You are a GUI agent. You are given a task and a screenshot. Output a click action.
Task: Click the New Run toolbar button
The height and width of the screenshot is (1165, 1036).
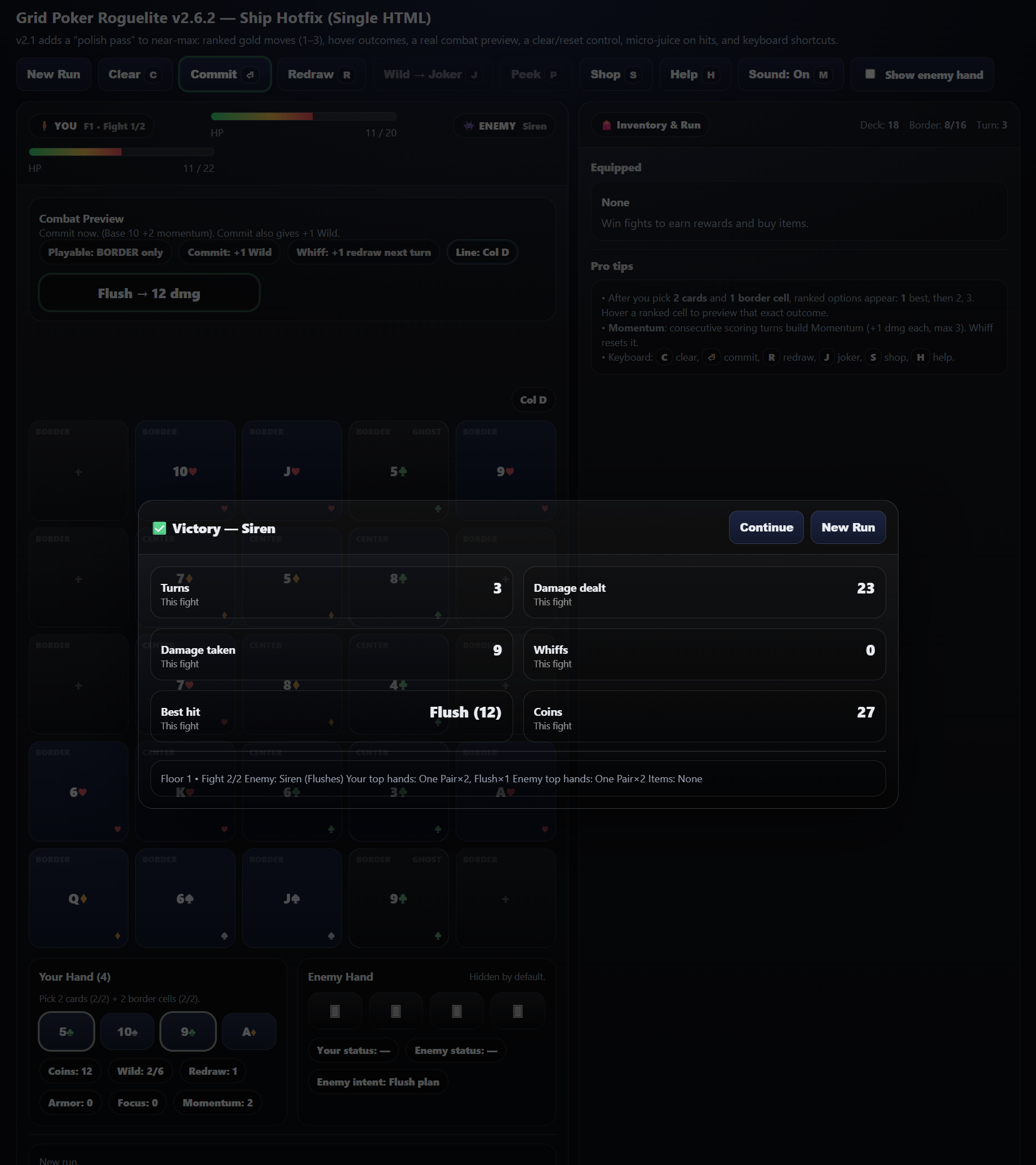click(x=54, y=74)
